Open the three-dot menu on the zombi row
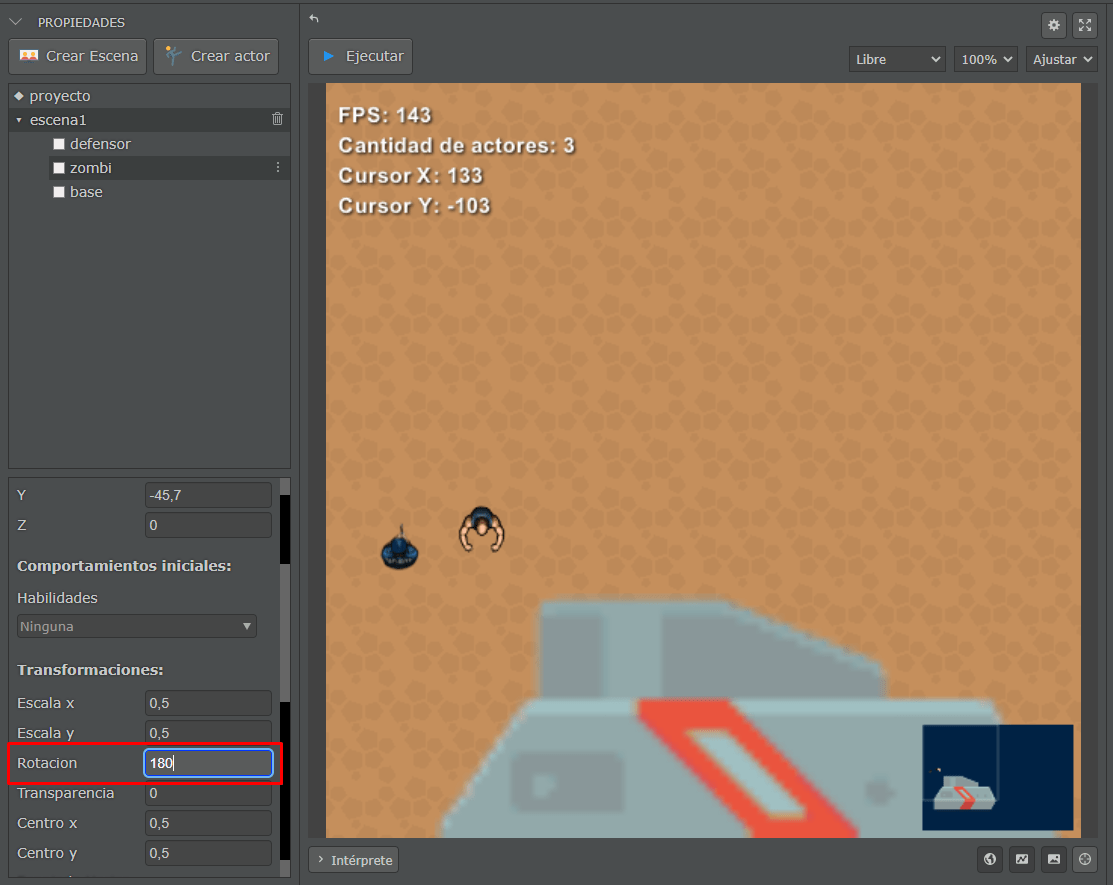Viewport: 1113px width, 885px height. pos(278,167)
